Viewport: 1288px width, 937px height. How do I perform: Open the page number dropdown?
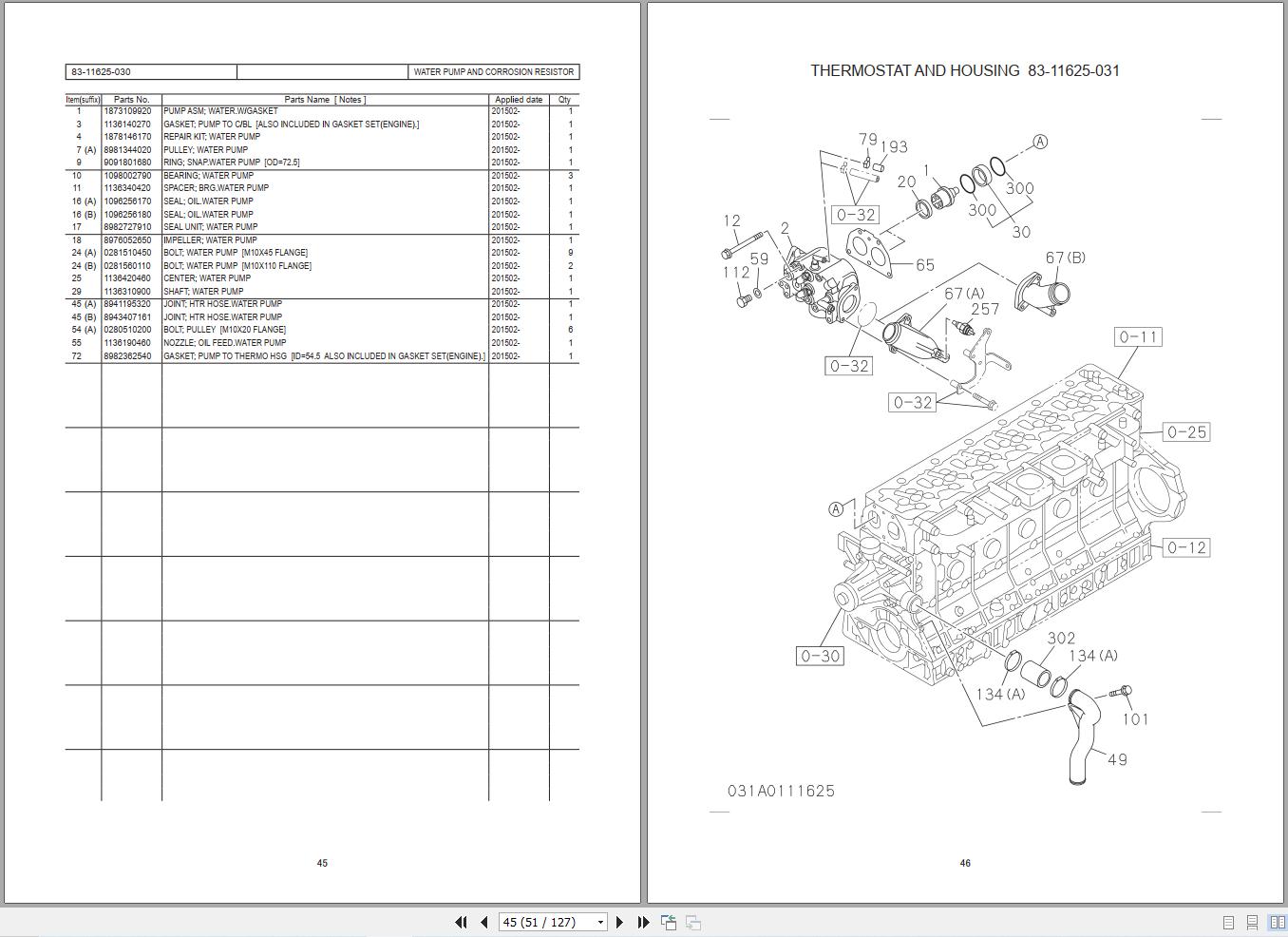click(600, 923)
